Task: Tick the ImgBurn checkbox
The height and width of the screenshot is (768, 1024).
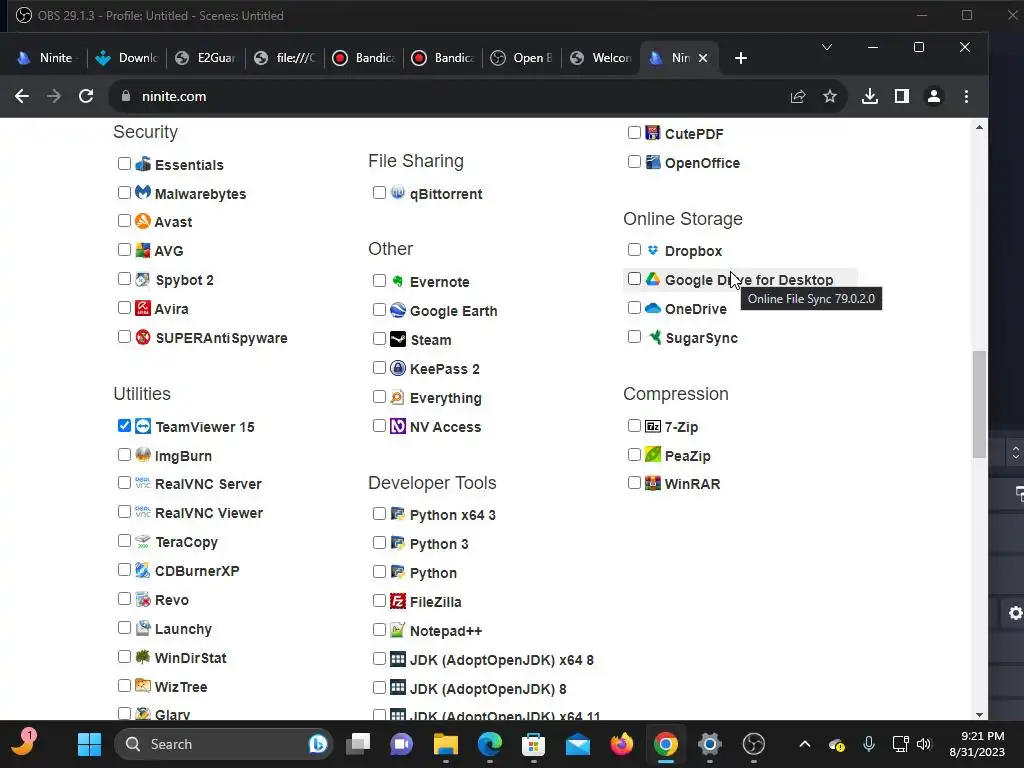Action: (124, 455)
